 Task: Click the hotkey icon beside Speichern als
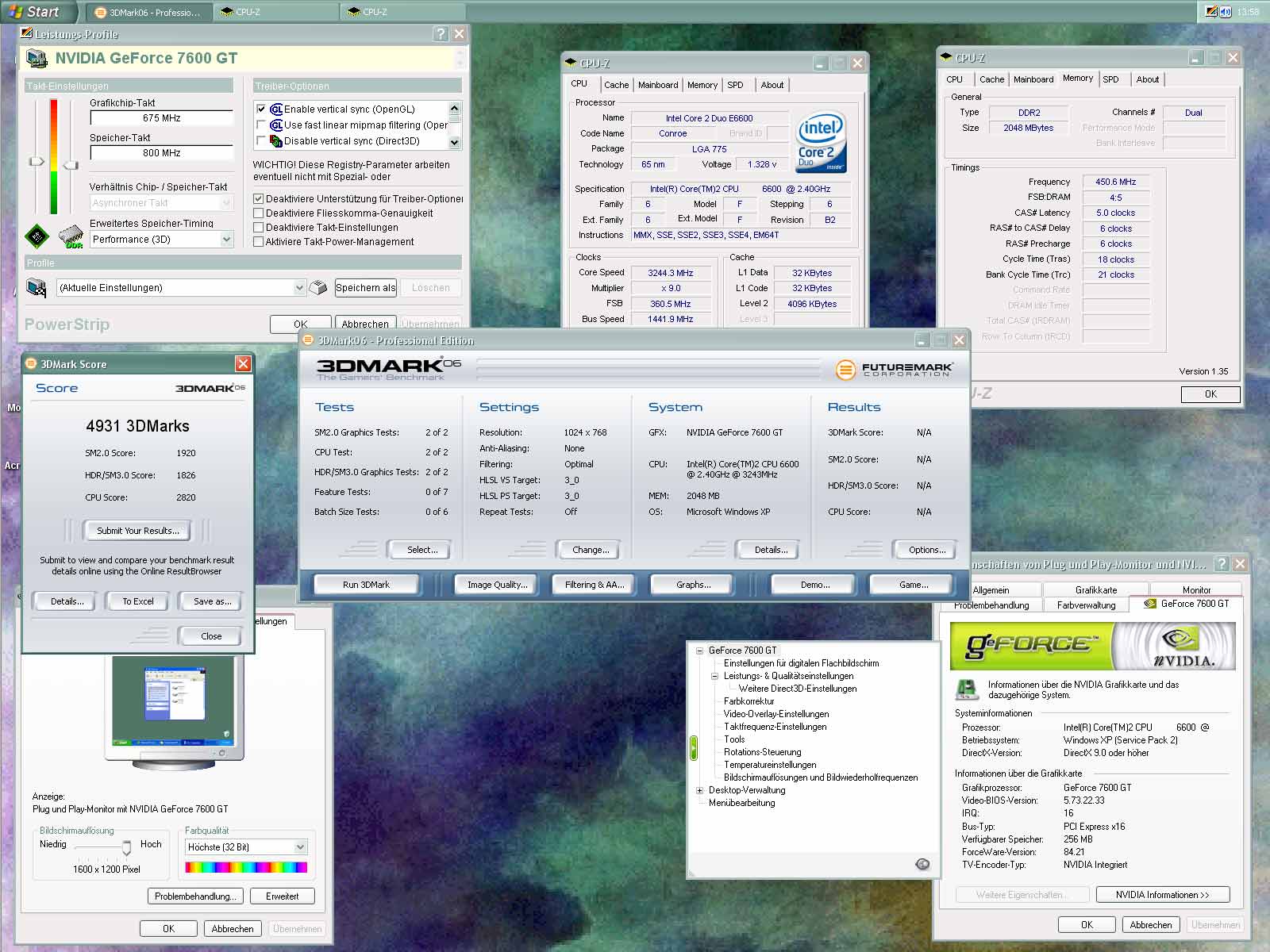(318, 287)
